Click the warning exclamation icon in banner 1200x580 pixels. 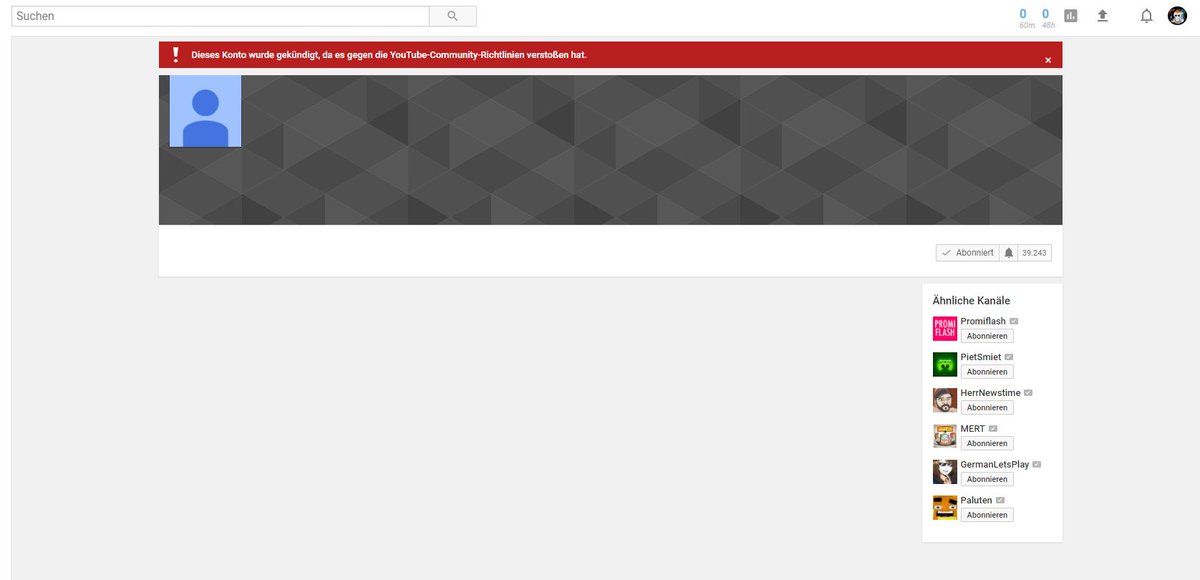tap(175, 55)
